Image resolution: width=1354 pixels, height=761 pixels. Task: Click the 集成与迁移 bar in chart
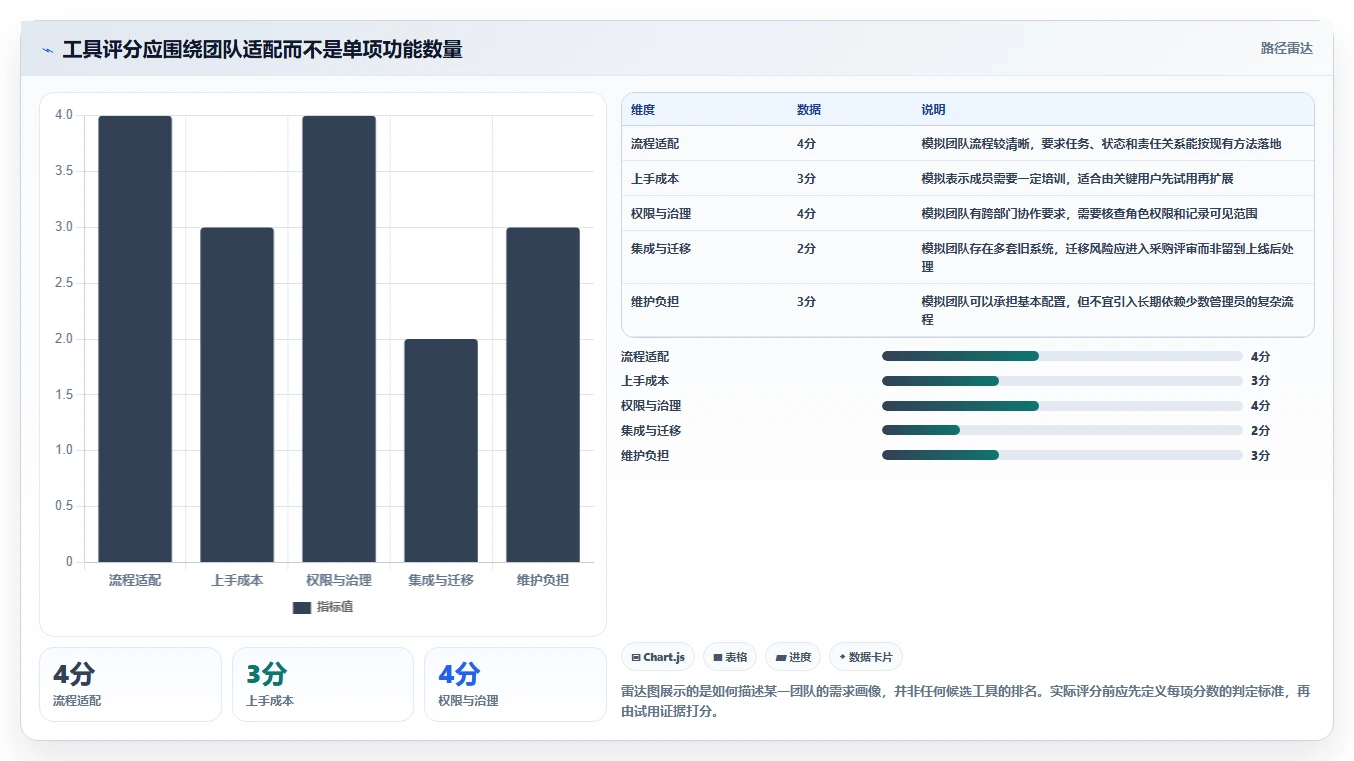point(441,451)
